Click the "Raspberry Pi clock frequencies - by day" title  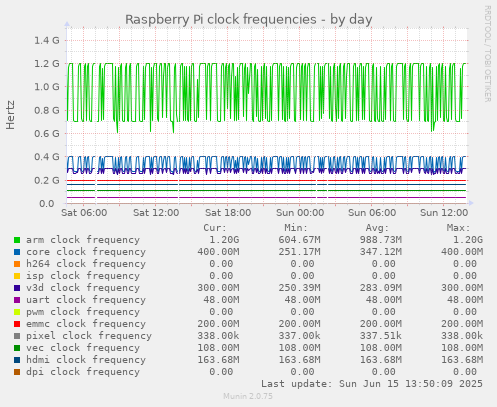(x=249, y=19)
